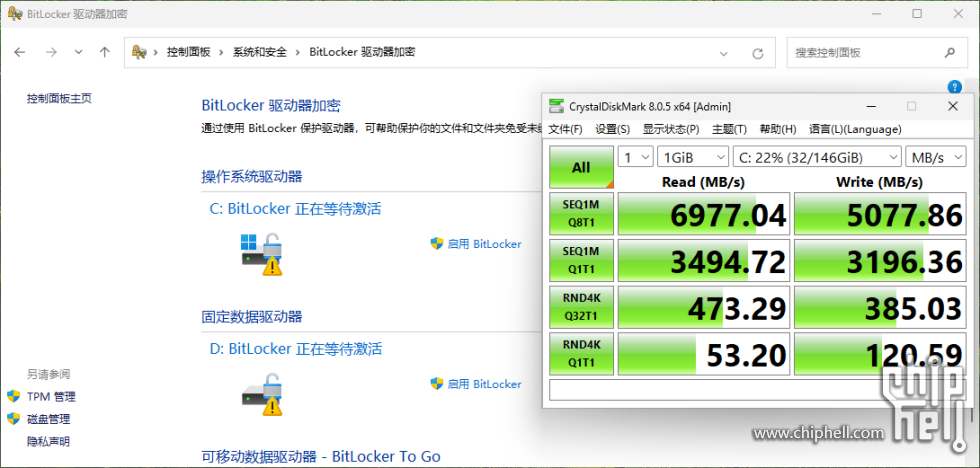
Task: Start all benchmarks with the All button
Action: (581, 167)
